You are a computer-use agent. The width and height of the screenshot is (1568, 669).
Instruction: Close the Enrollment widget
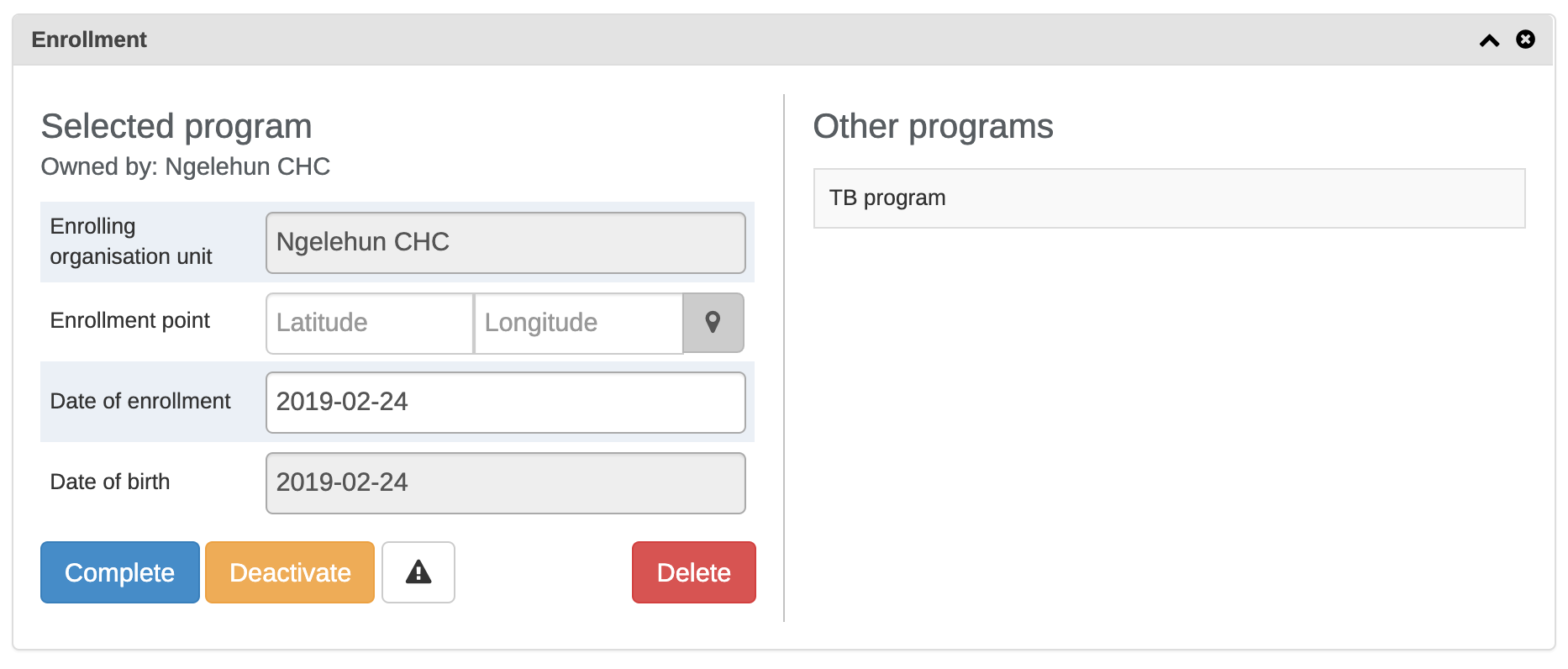point(1525,40)
